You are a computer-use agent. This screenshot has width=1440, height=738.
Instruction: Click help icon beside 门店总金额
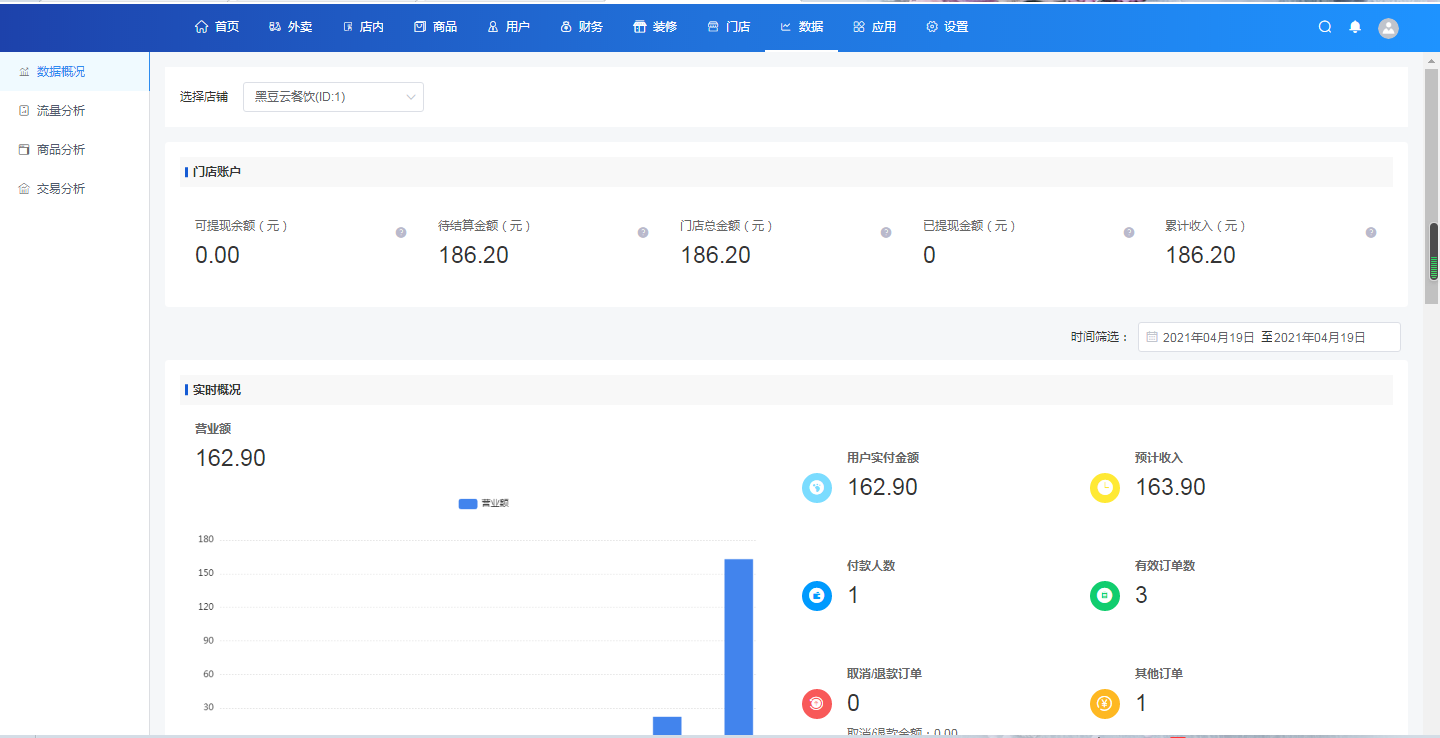(x=886, y=232)
